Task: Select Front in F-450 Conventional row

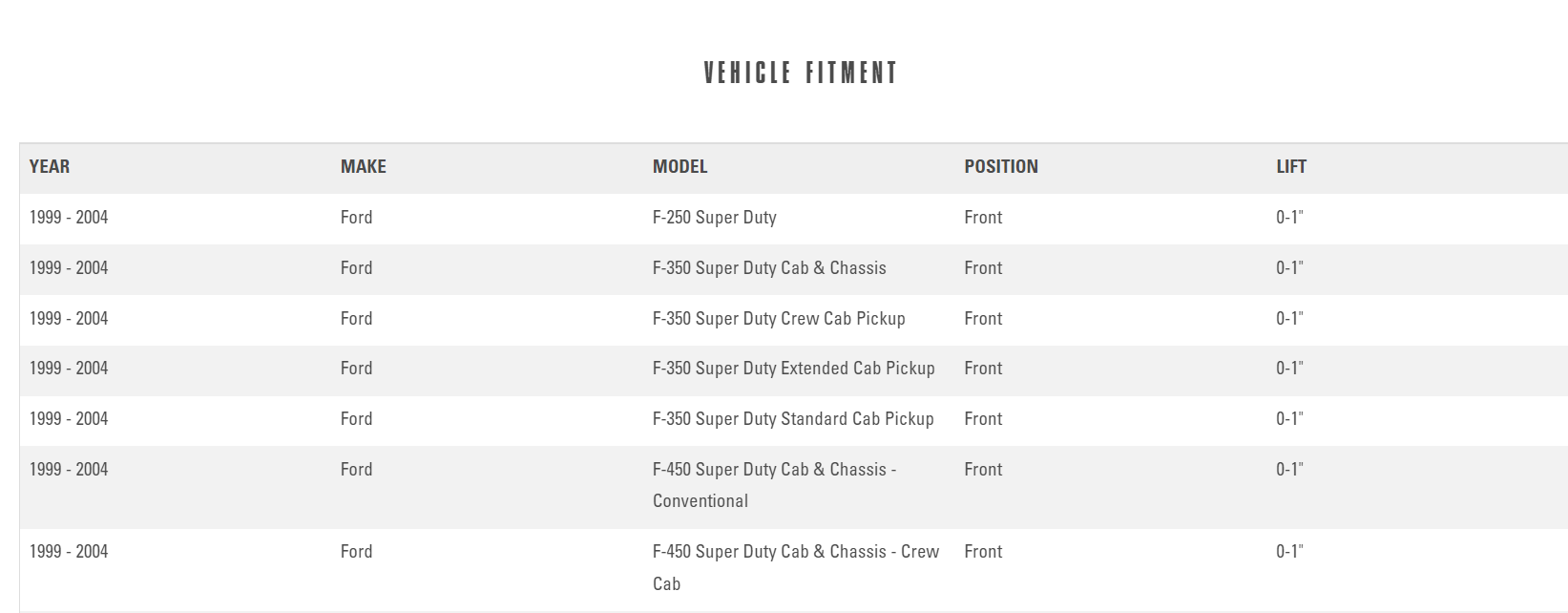Action: (x=983, y=470)
